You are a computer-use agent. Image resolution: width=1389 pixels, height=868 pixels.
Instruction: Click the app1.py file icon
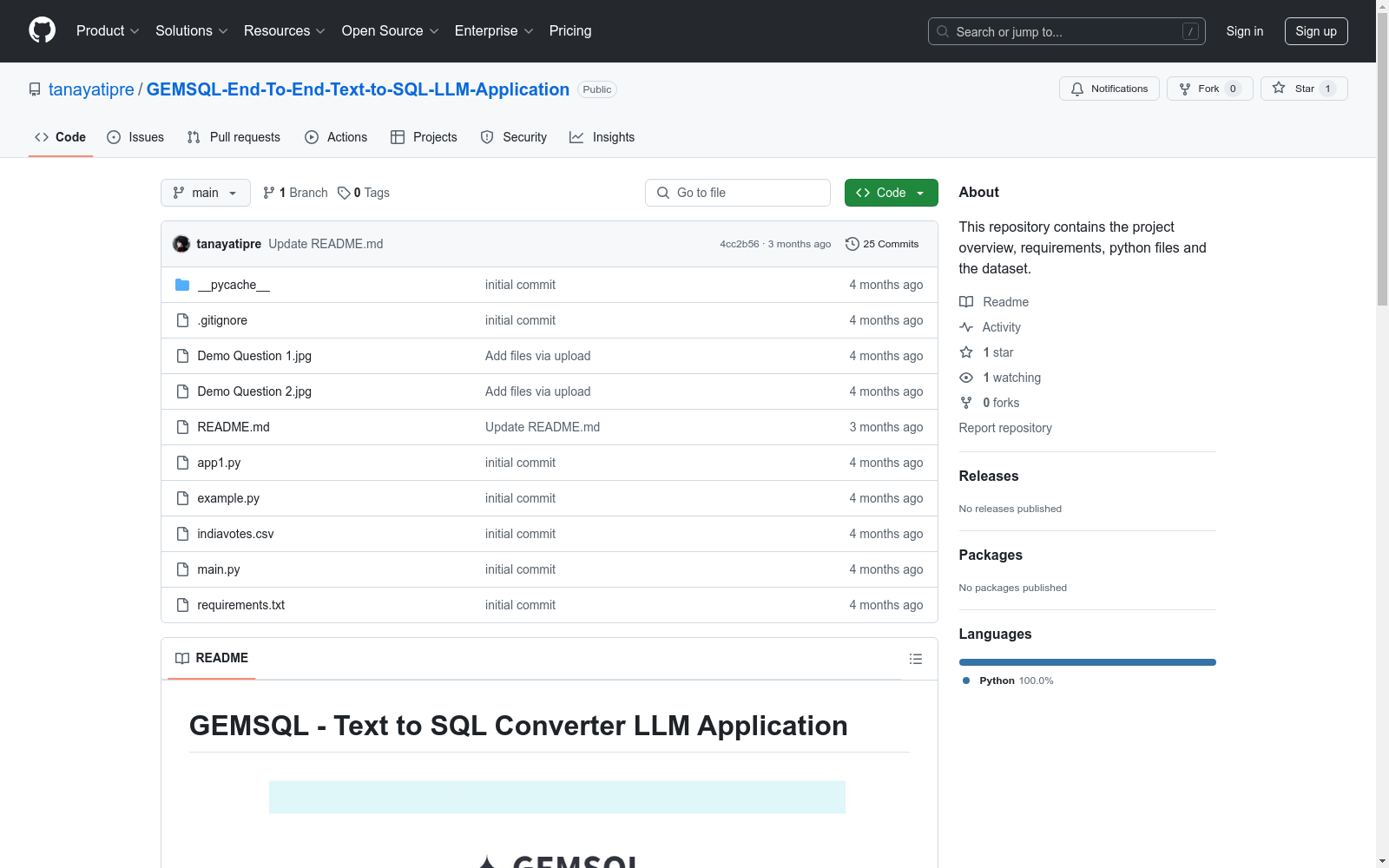pos(182,463)
